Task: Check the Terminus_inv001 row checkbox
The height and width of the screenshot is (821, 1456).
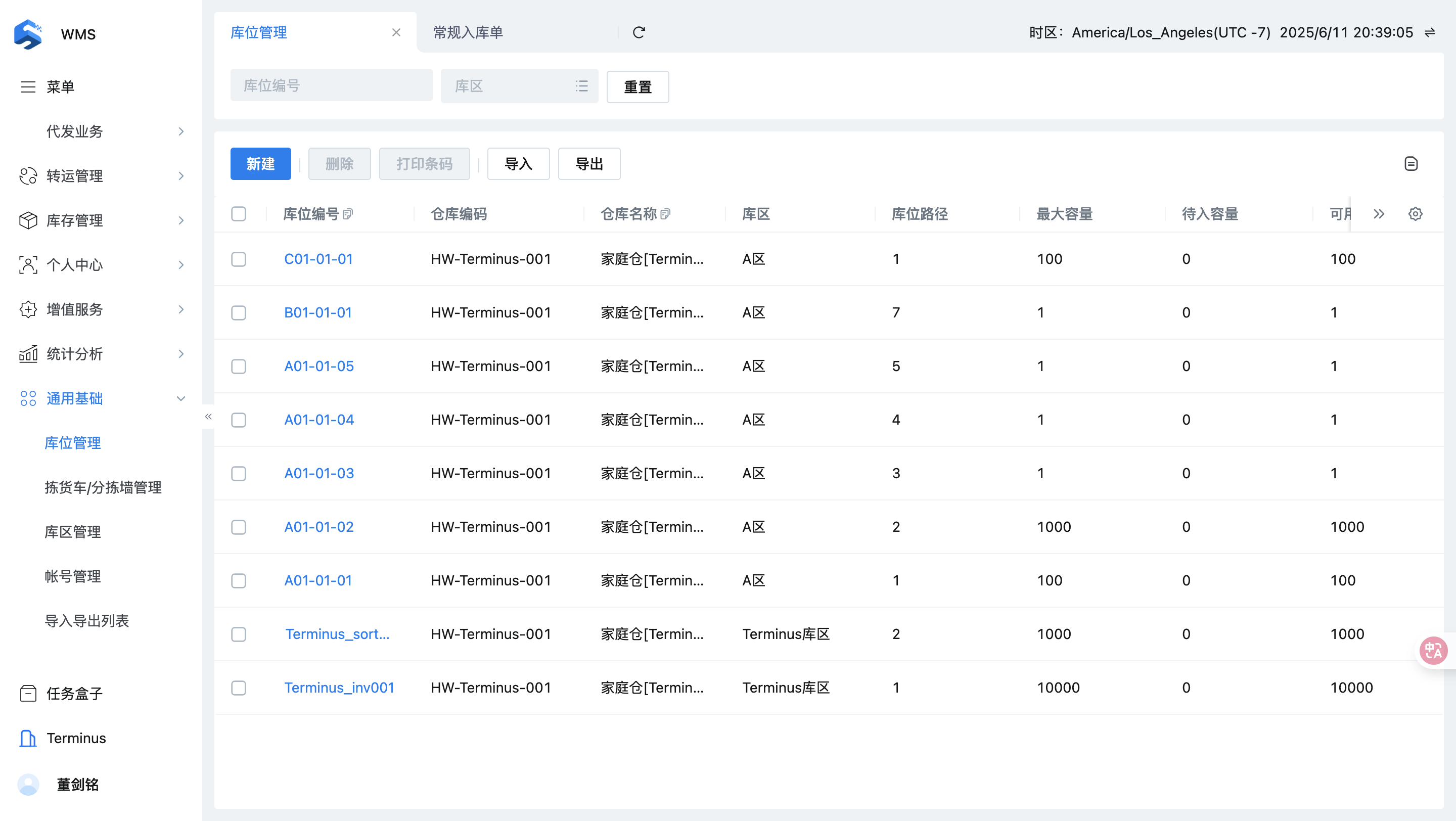Action: pyautogui.click(x=239, y=688)
